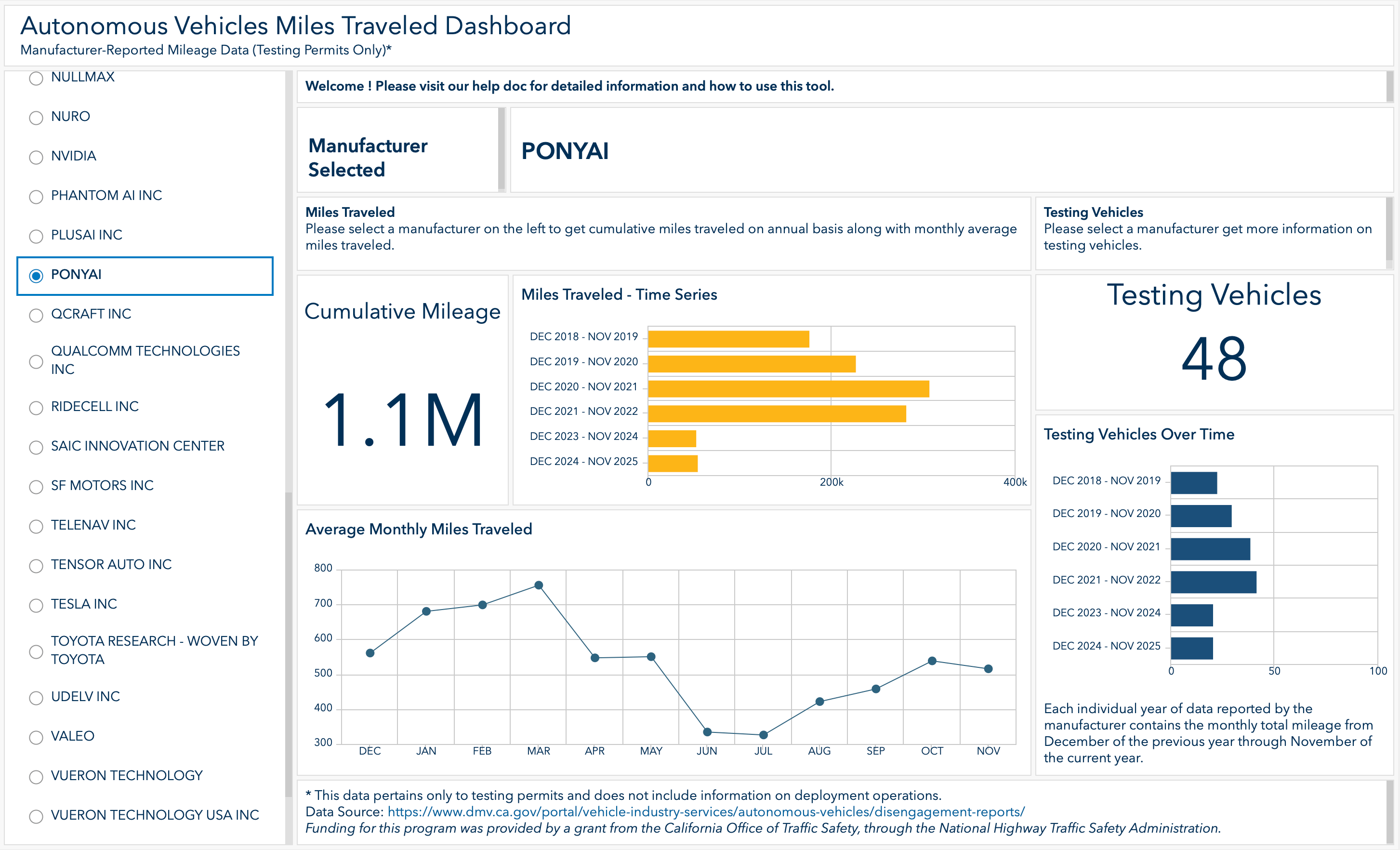This screenshot has height=850, width=1400.
Task: Click the Manufacturer Selected panel scrollbar
Action: (x=501, y=149)
